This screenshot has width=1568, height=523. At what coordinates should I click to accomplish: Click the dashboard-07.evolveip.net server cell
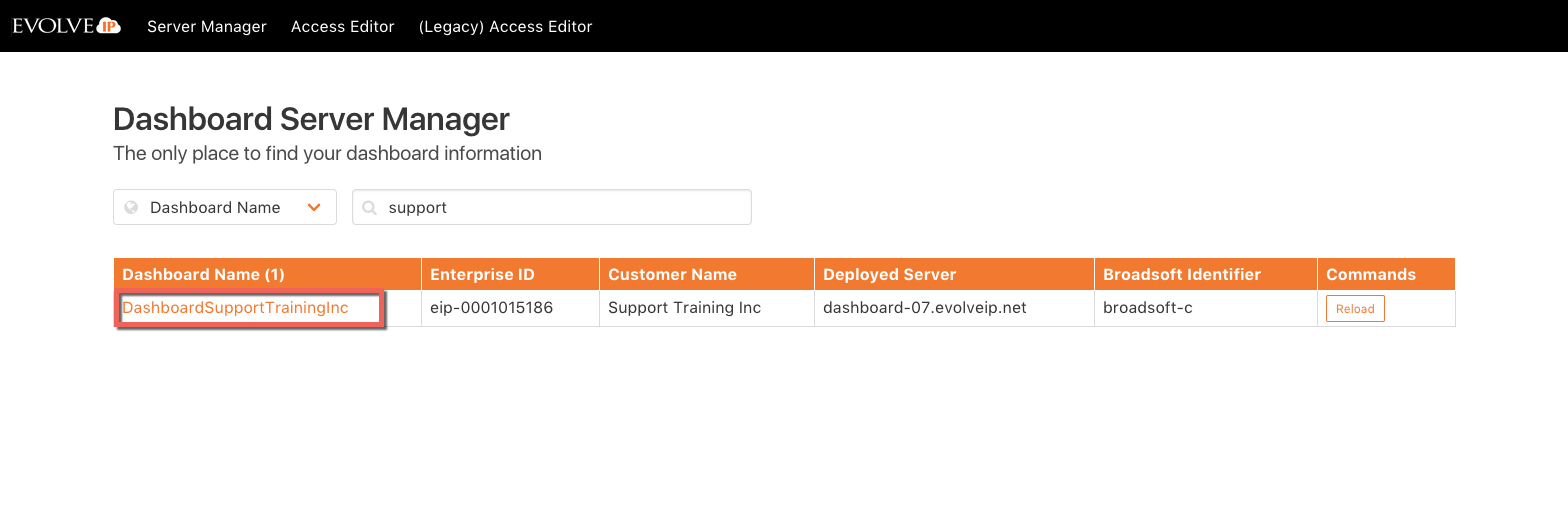coord(924,308)
